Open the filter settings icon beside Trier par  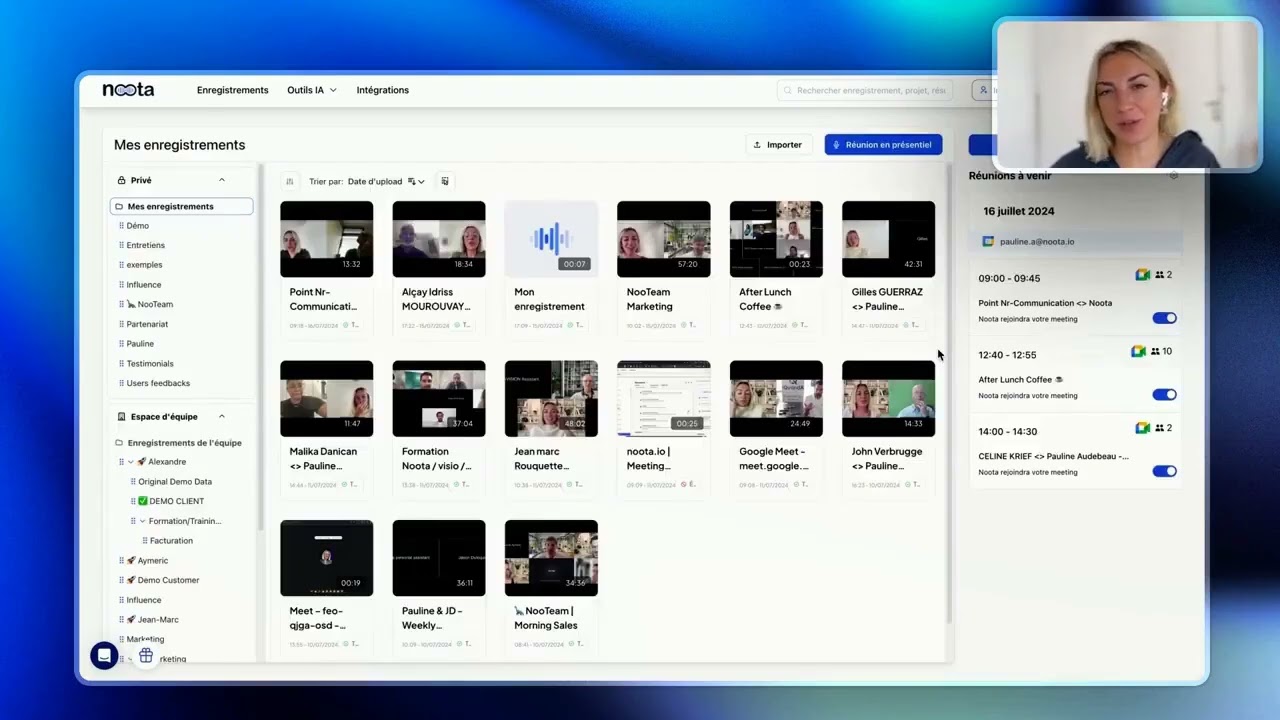click(x=290, y=181)
